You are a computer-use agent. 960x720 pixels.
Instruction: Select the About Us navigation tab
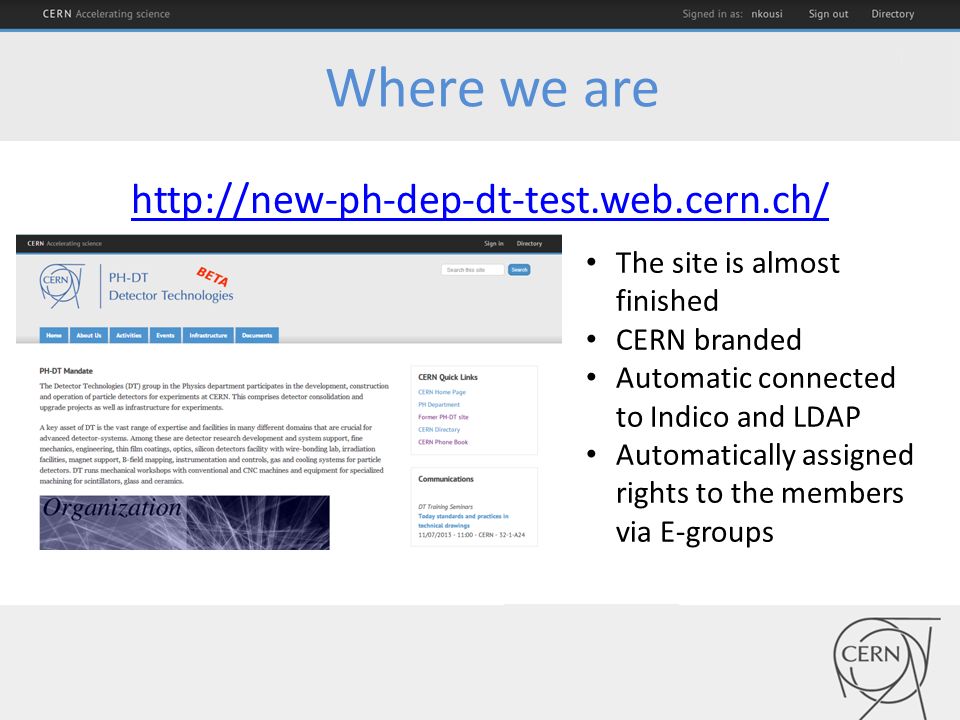coord(89,335)
